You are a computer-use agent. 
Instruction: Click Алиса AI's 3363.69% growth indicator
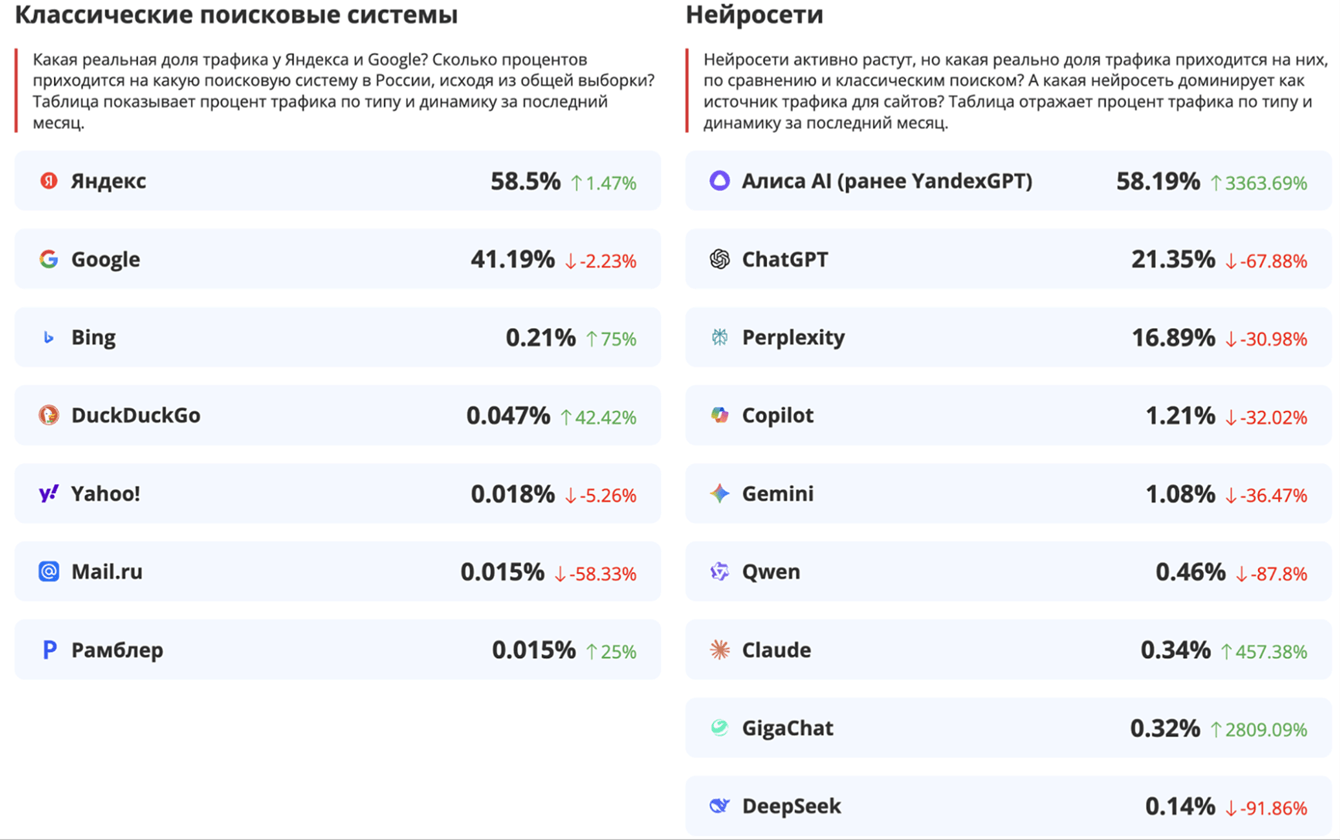tap(1258, 183)
